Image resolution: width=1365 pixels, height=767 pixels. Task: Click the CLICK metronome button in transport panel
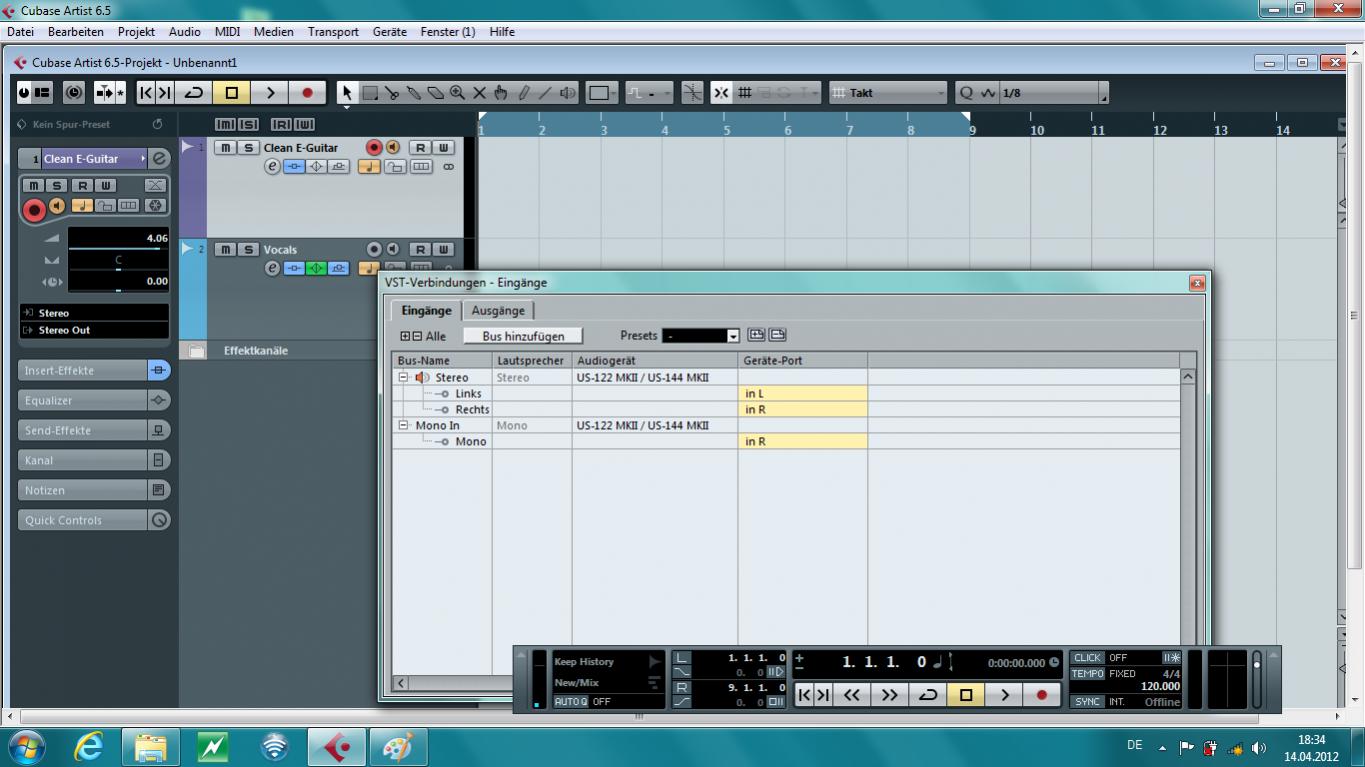coord(1087,658)
